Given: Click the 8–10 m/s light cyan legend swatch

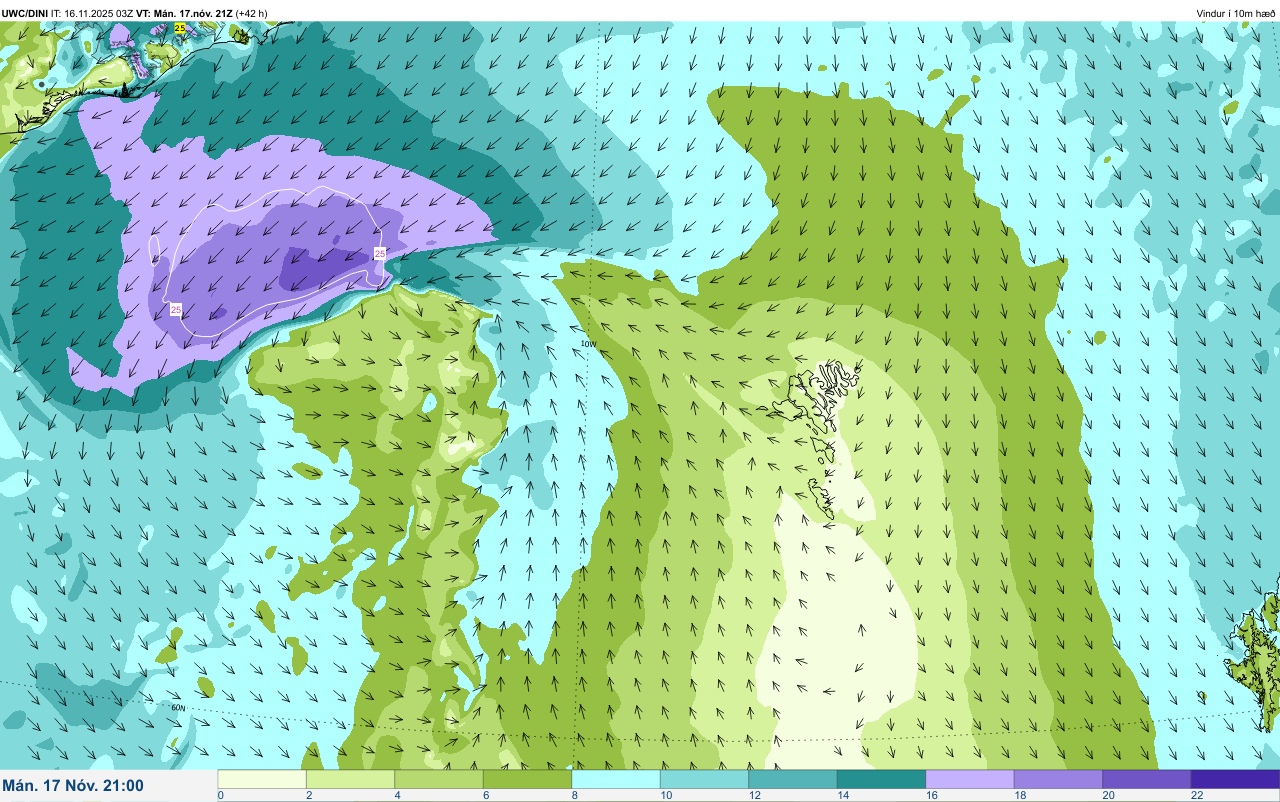Looking at the screenshot, I should [x=616, y=779].
